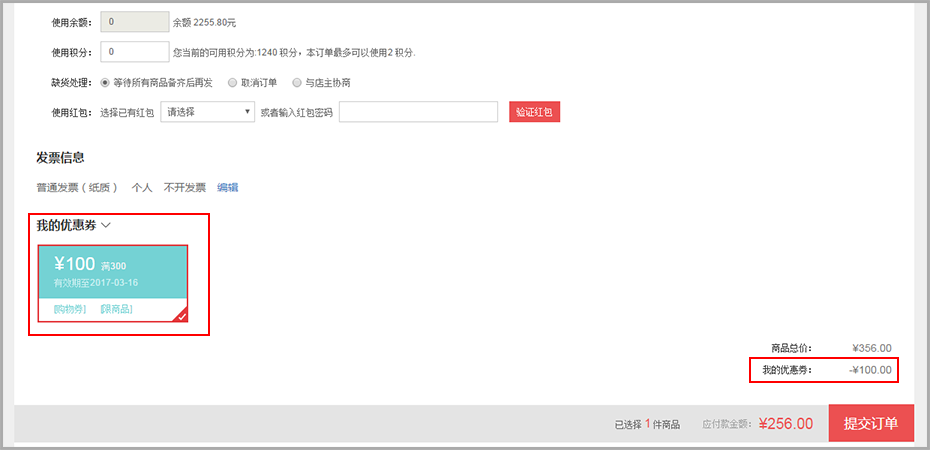Open the 请选择 red packet dropdown
Image resolution: width=930 pixels, height=450 pixels.
(x=208, y=112)
